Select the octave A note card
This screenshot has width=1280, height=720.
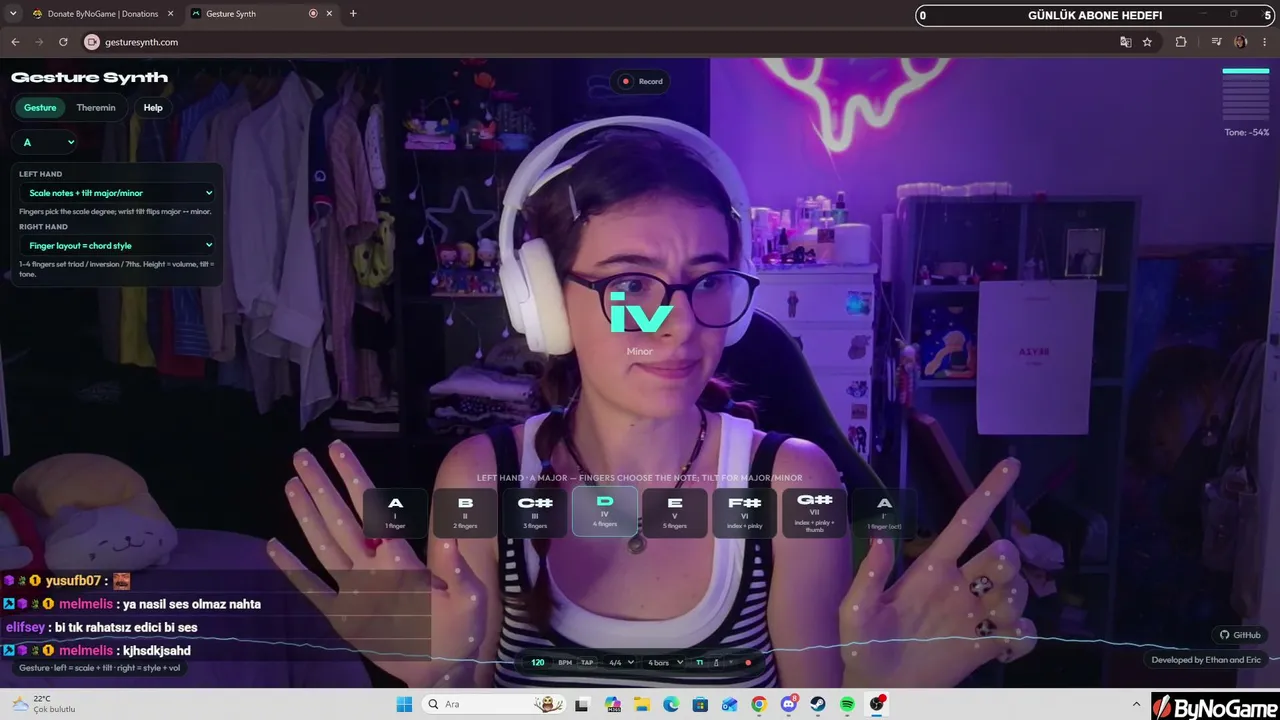pyautogui.click(x=884, y=512)
